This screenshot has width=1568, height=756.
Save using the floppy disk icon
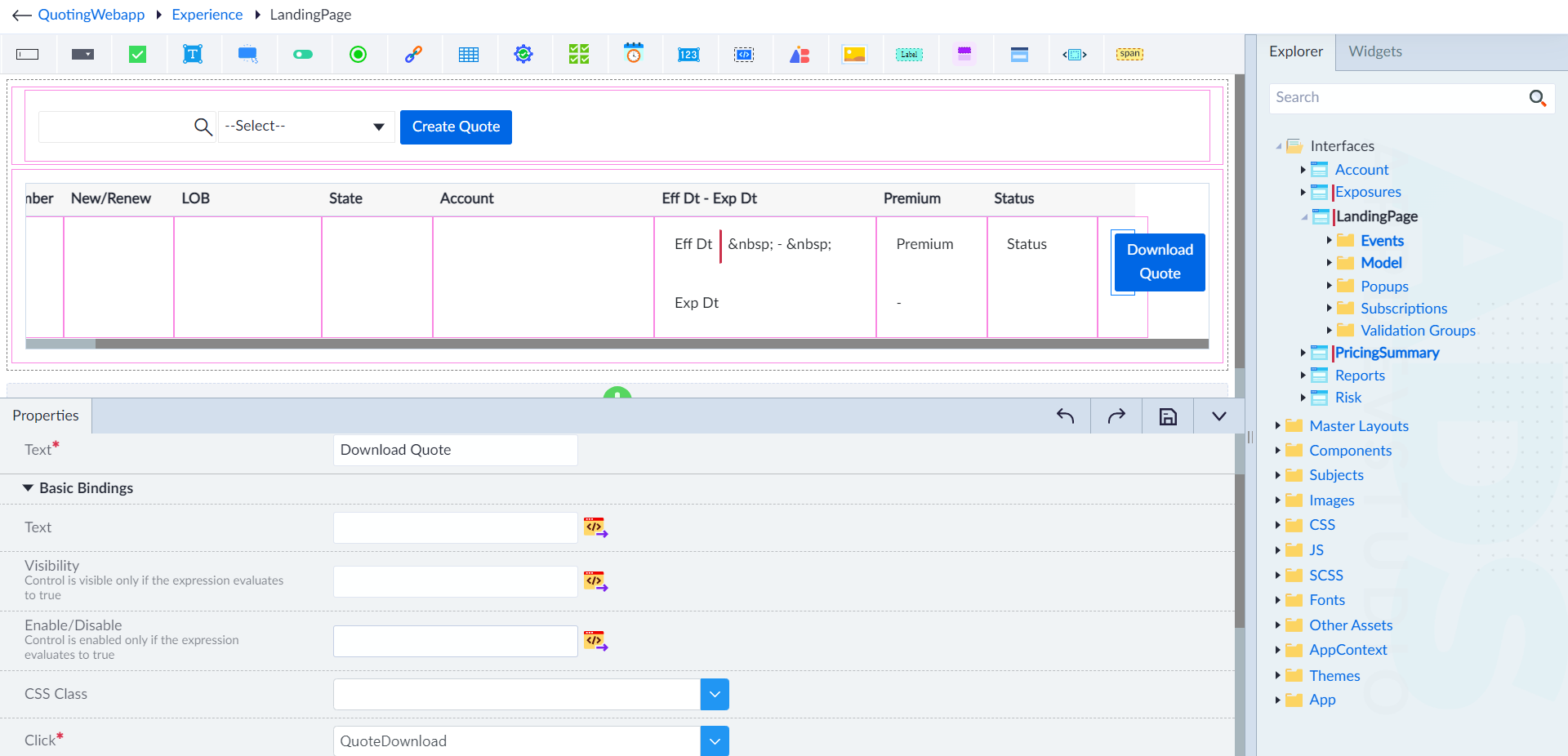[1168, 416]
